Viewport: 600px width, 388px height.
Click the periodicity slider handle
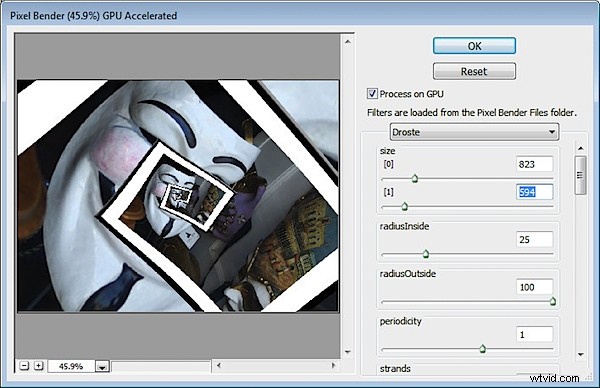click(x=483, y=349)
